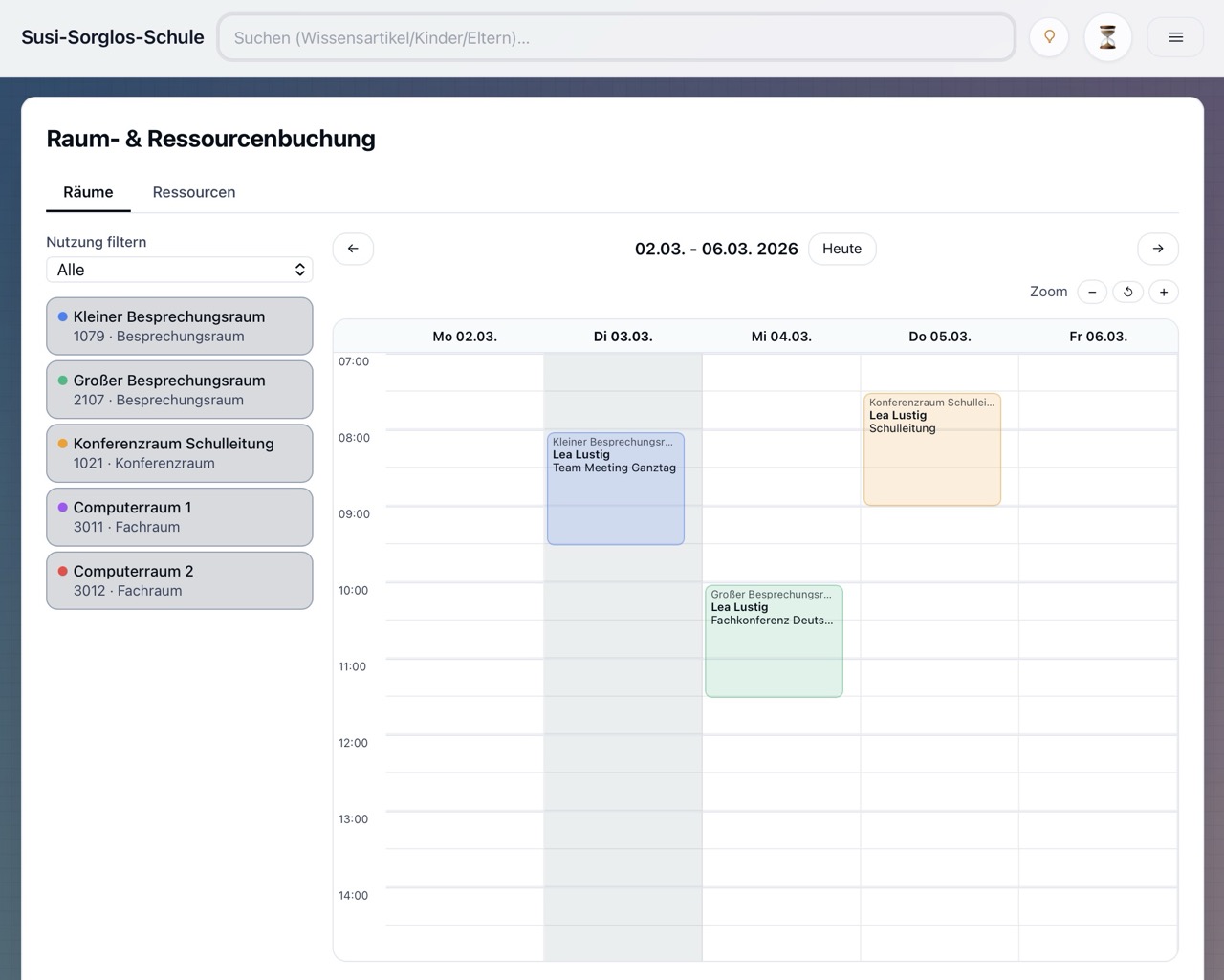Select the Räume tab
Image resolution: width=1224 pixels, height=980 pixels.
click(x=88, y=192)
